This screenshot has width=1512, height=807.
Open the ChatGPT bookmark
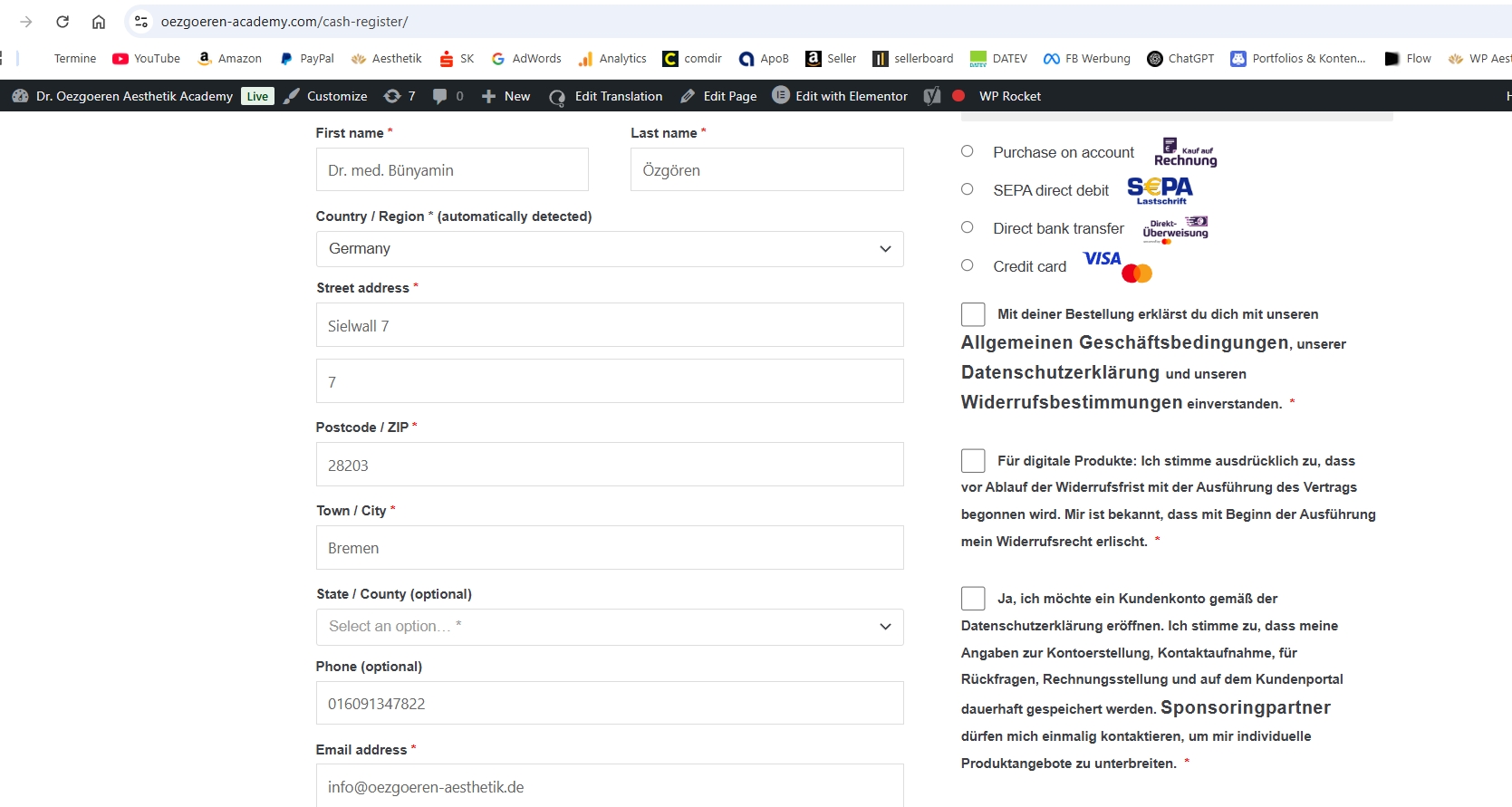pos(1180,58)
